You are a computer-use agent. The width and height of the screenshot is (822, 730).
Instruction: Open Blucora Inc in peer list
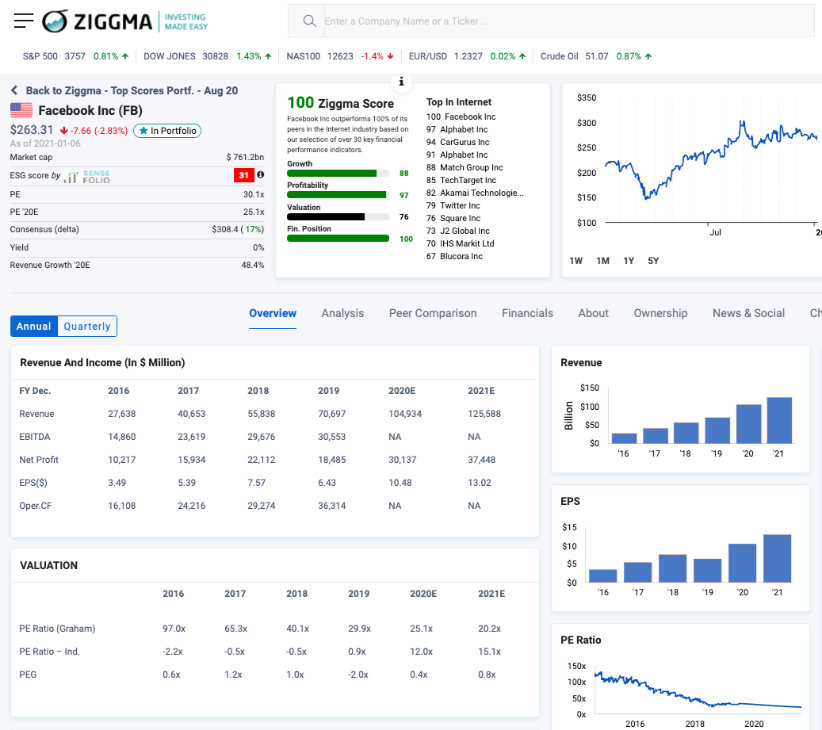coord(455,256)
